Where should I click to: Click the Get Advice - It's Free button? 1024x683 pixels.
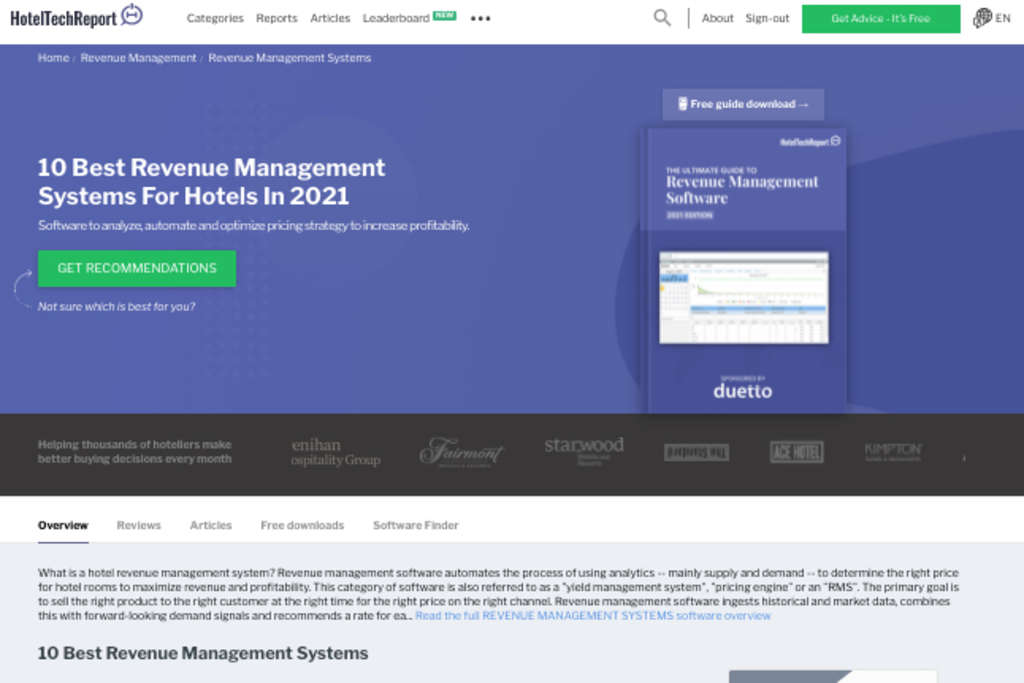tap(881, 18)
